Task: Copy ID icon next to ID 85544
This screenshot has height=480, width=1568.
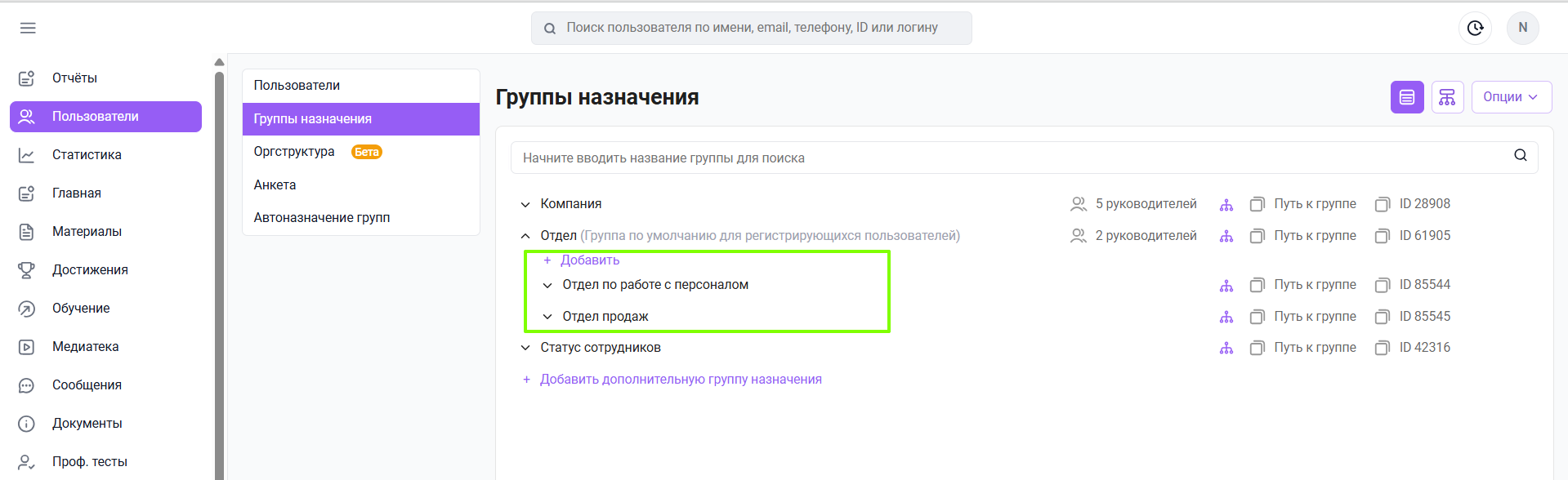Action: pos(1383,285)
